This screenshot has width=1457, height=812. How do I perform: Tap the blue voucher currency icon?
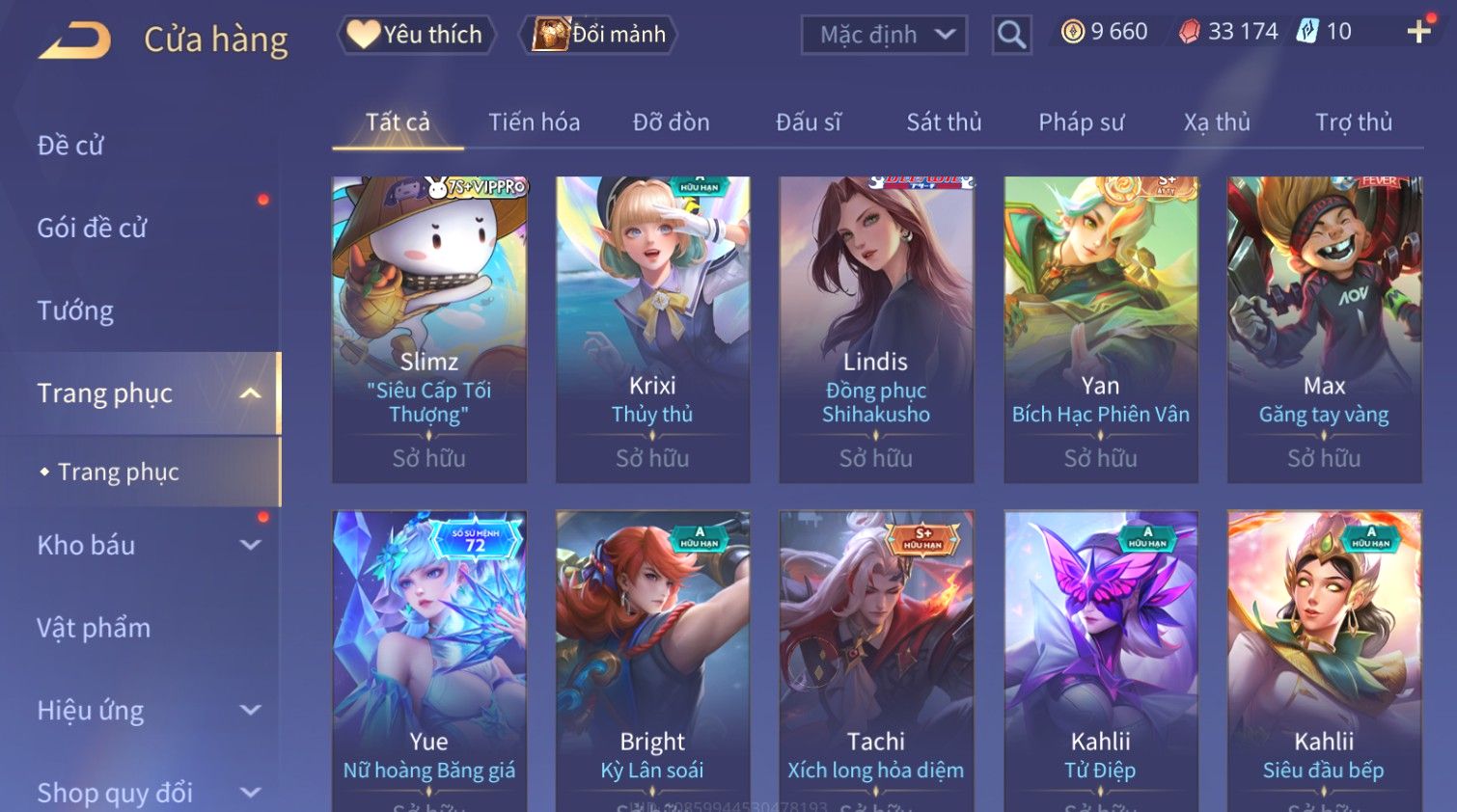pyautogui.click(x=1307, y=32)
